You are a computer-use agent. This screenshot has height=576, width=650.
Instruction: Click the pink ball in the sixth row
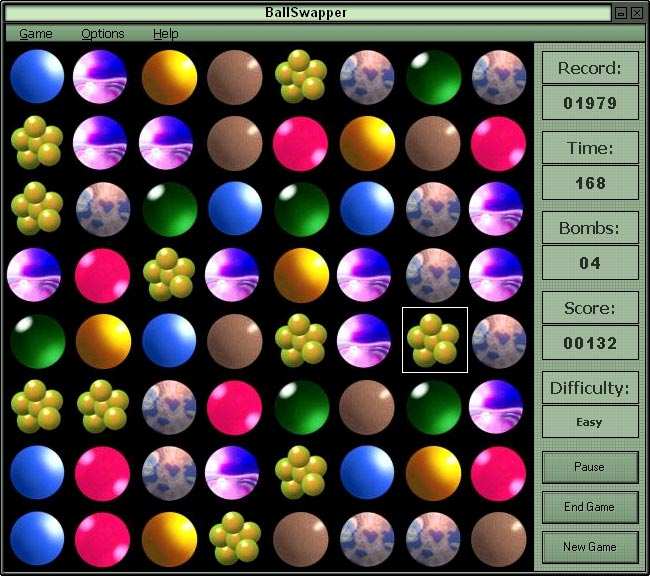[234, 407]
